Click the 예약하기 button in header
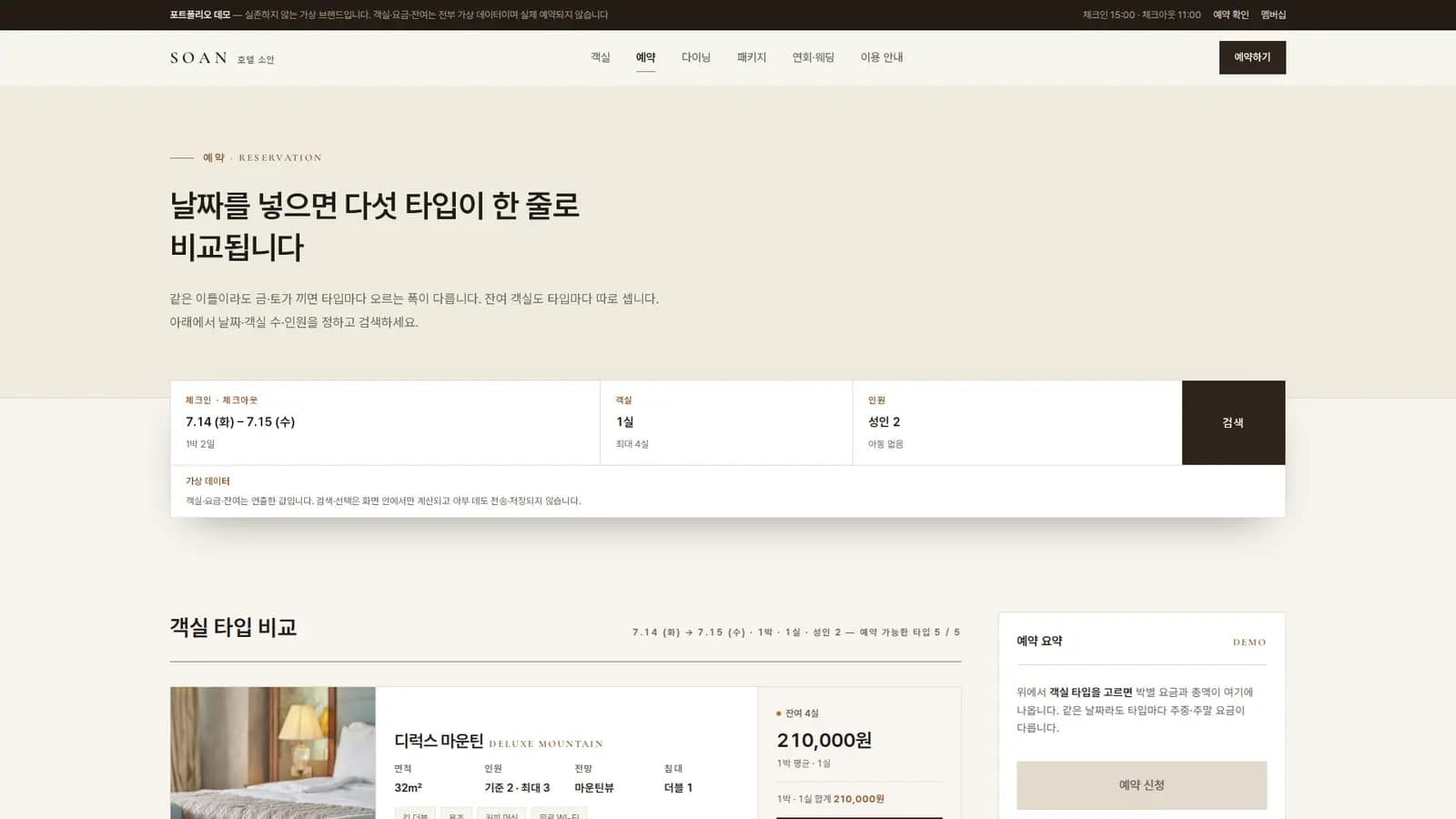Screen dimensions: 1456x819 1252,57
